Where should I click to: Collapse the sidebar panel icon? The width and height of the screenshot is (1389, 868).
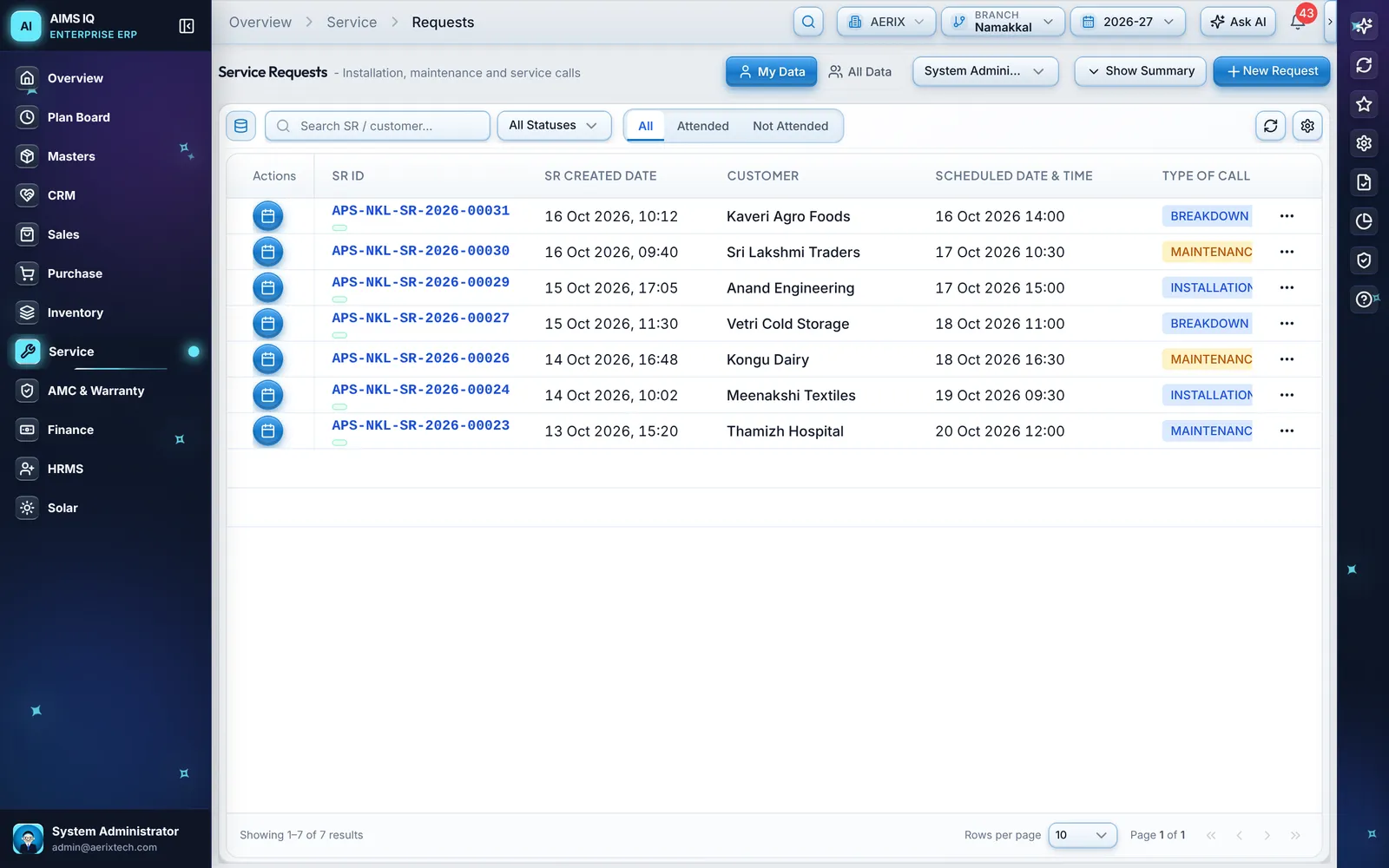coord(187,26)
